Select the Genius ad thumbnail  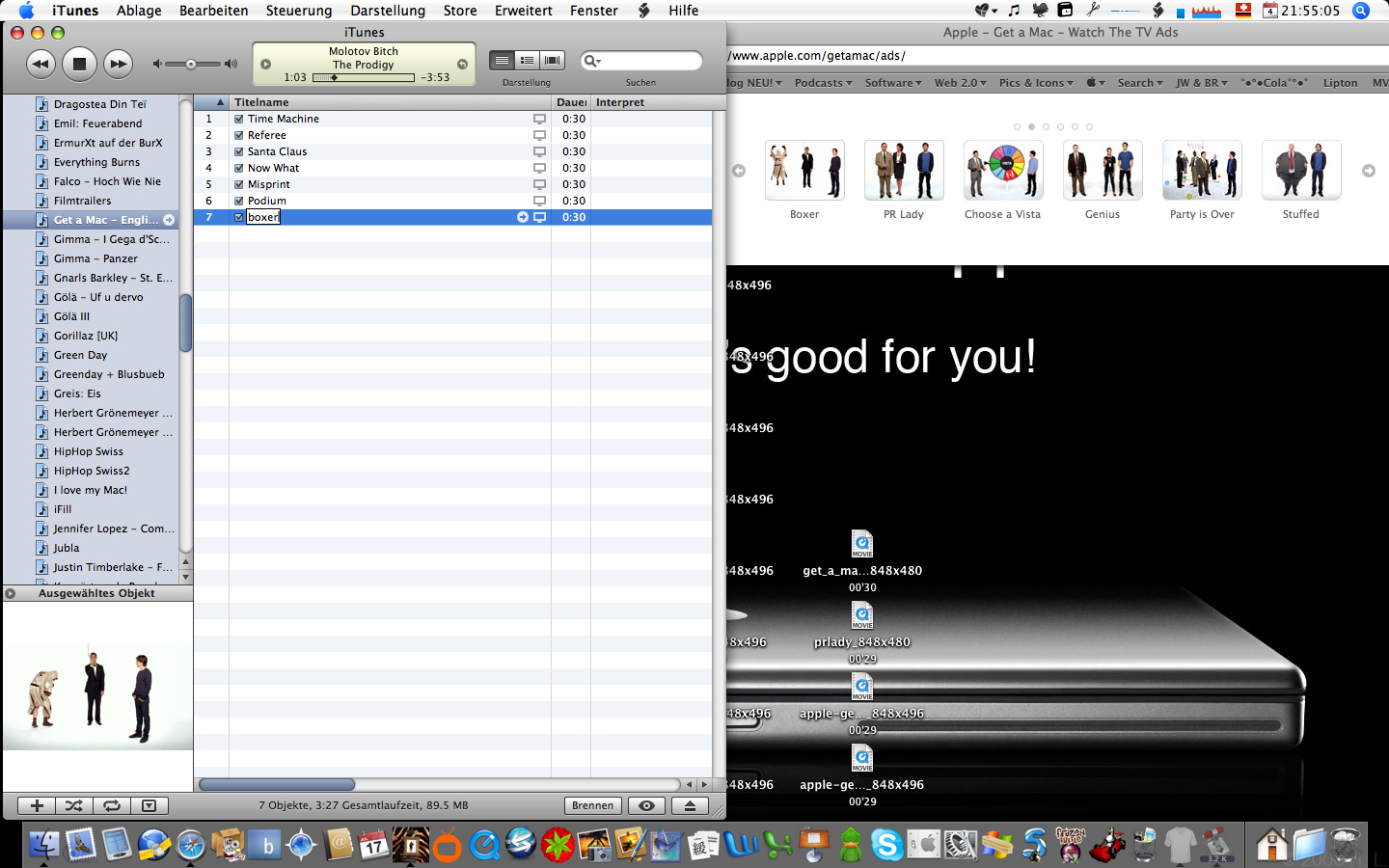click(x=1102, y=171)
